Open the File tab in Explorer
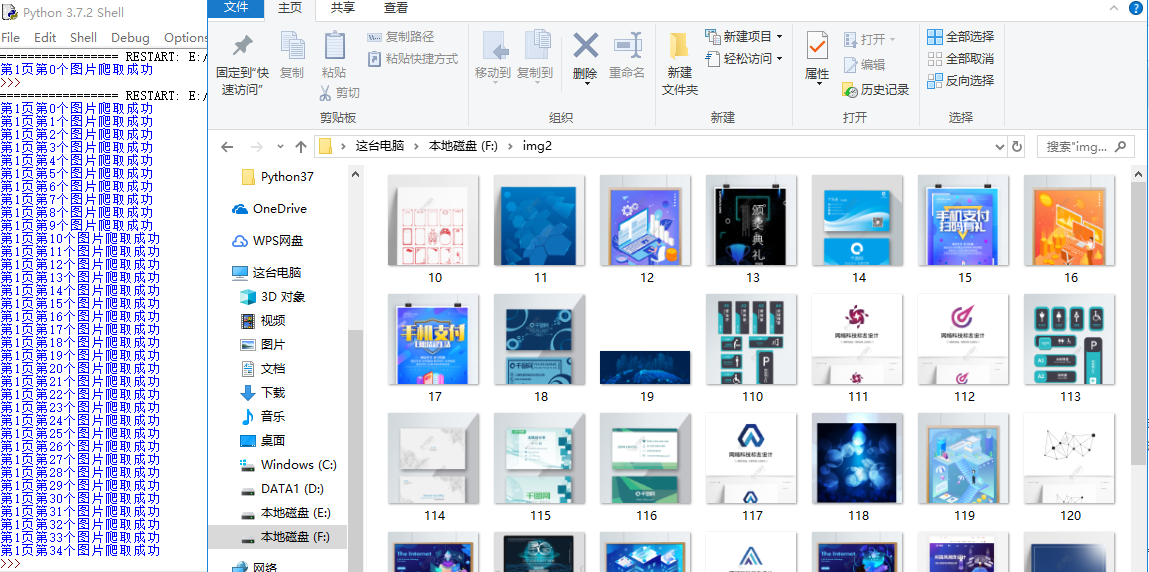Screen dimensions: 1149x572 coord(236,8)
